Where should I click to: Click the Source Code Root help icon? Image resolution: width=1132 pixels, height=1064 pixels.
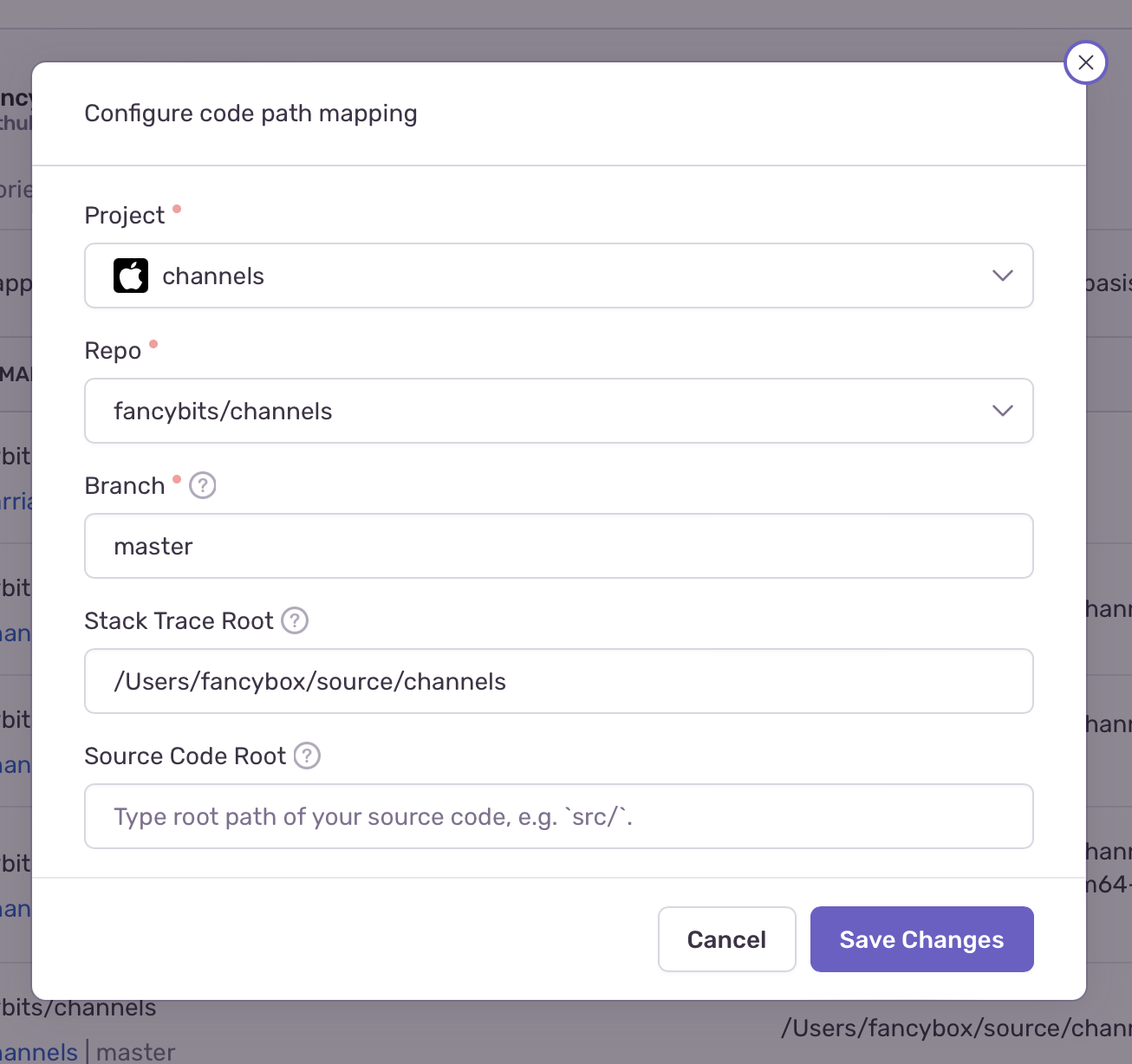pos(306,756)
